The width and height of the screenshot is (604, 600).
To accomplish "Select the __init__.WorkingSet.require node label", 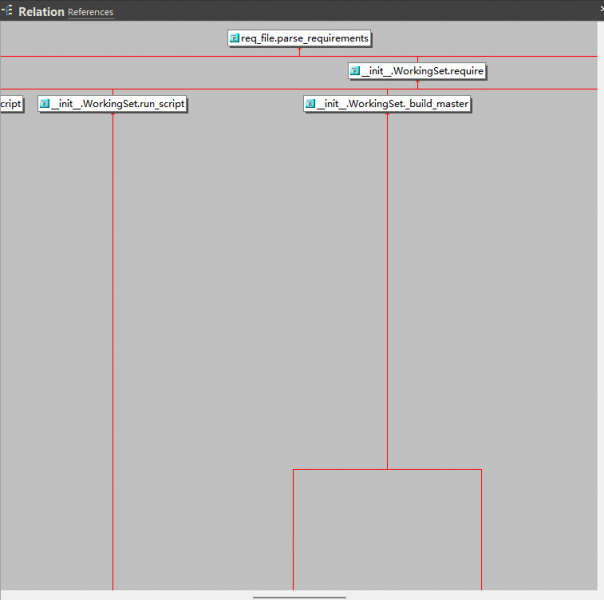I will pyautogui.click(x=424, y=71).
